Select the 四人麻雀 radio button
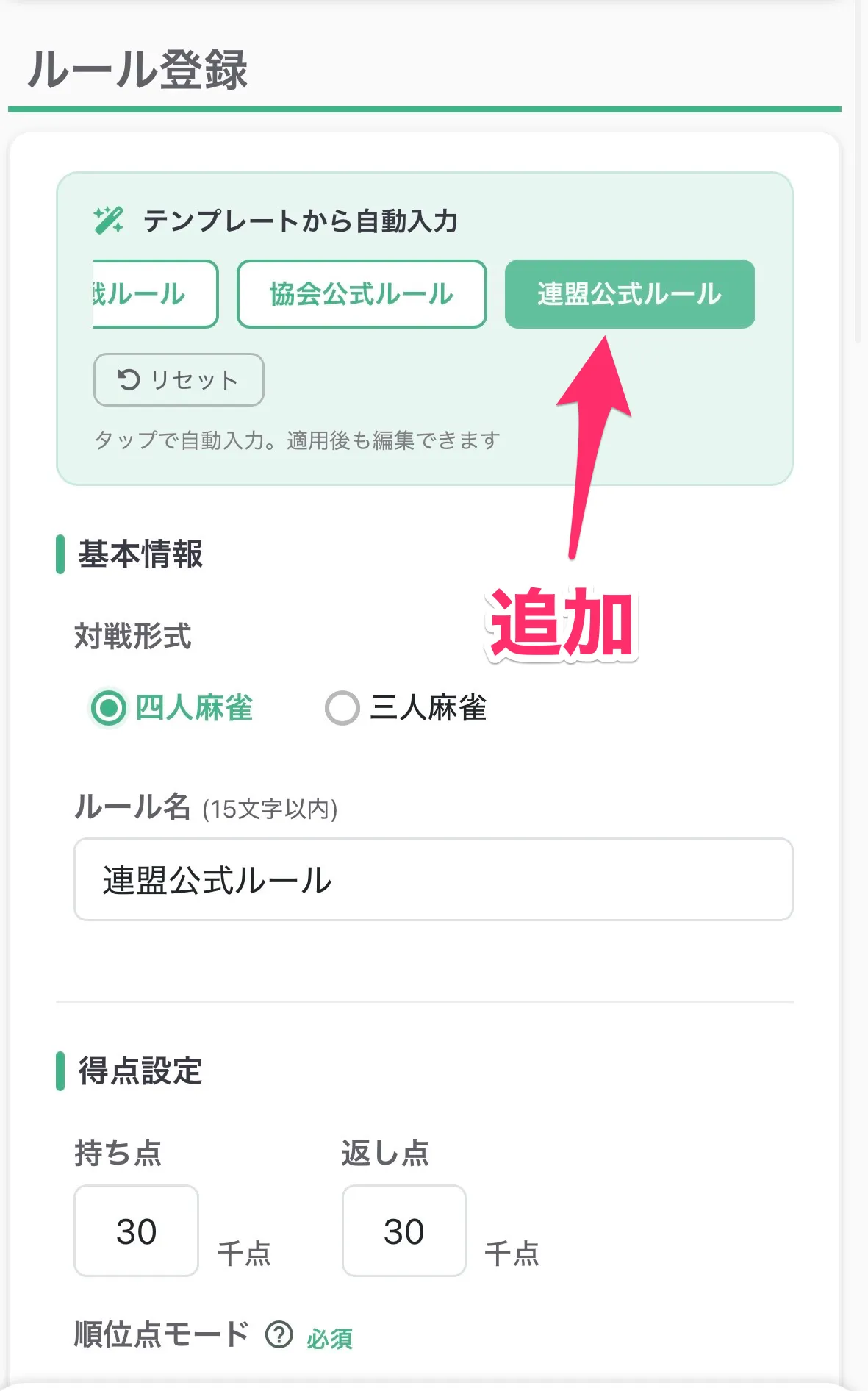Image resolution: width=868 pixels, height=1391 pixels. (108, 708)
